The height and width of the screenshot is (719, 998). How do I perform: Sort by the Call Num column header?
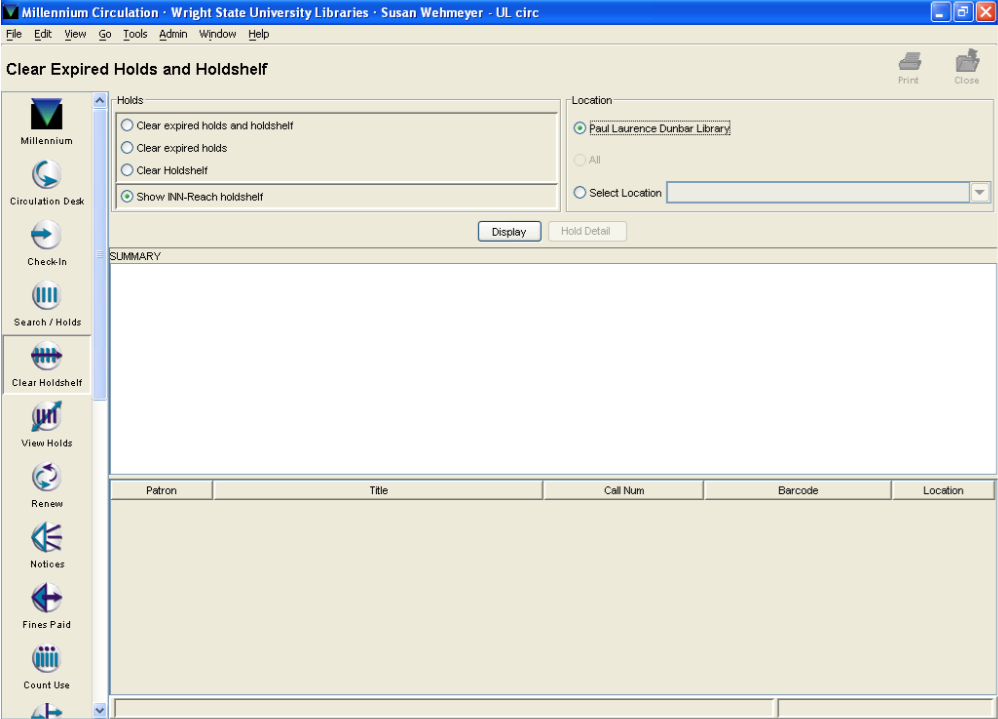tap(624, 490)
